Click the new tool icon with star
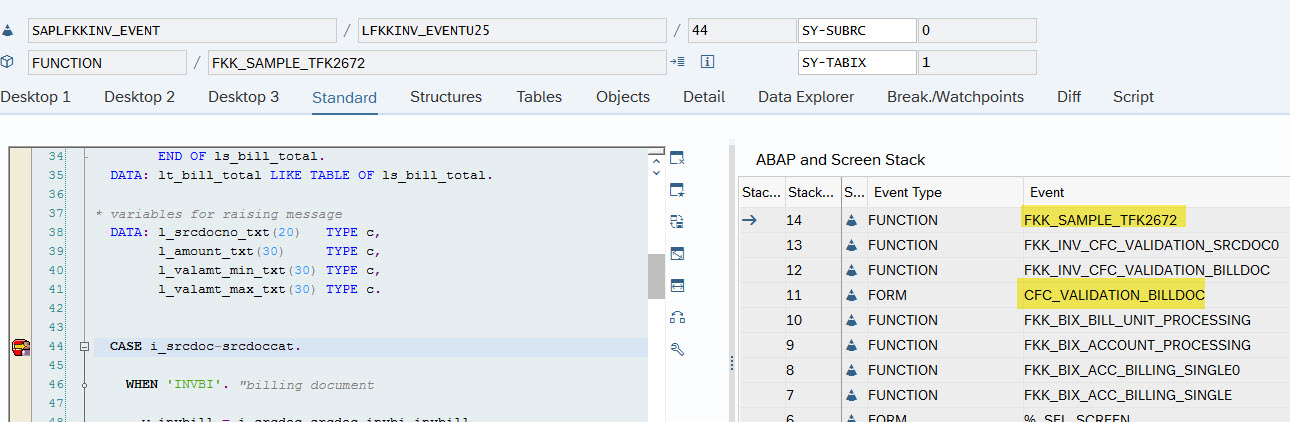 click(x=677, y=190)
